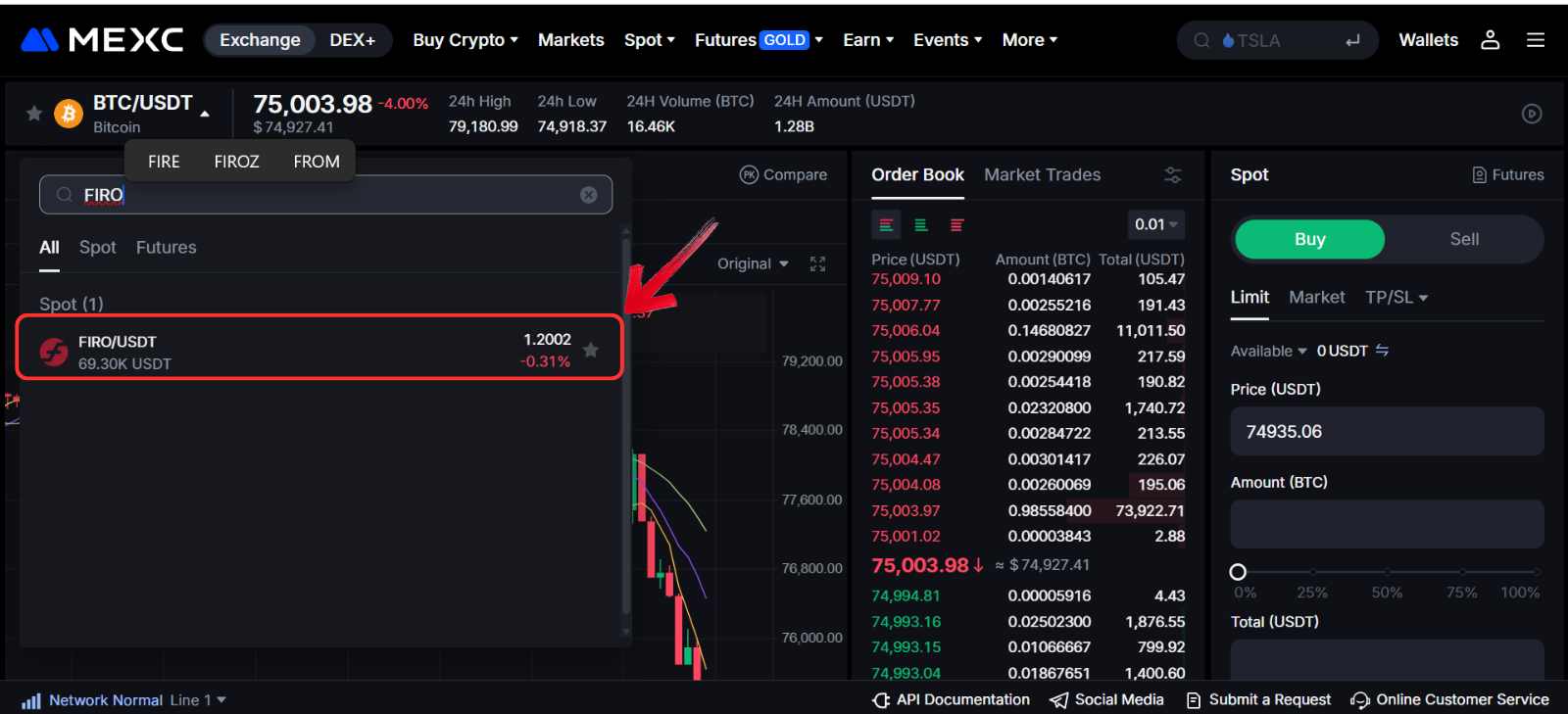Image resolution: width=1568 pixels, height=714 pixels.
Task: Click the MEXC logo
Action: [102, 40]
